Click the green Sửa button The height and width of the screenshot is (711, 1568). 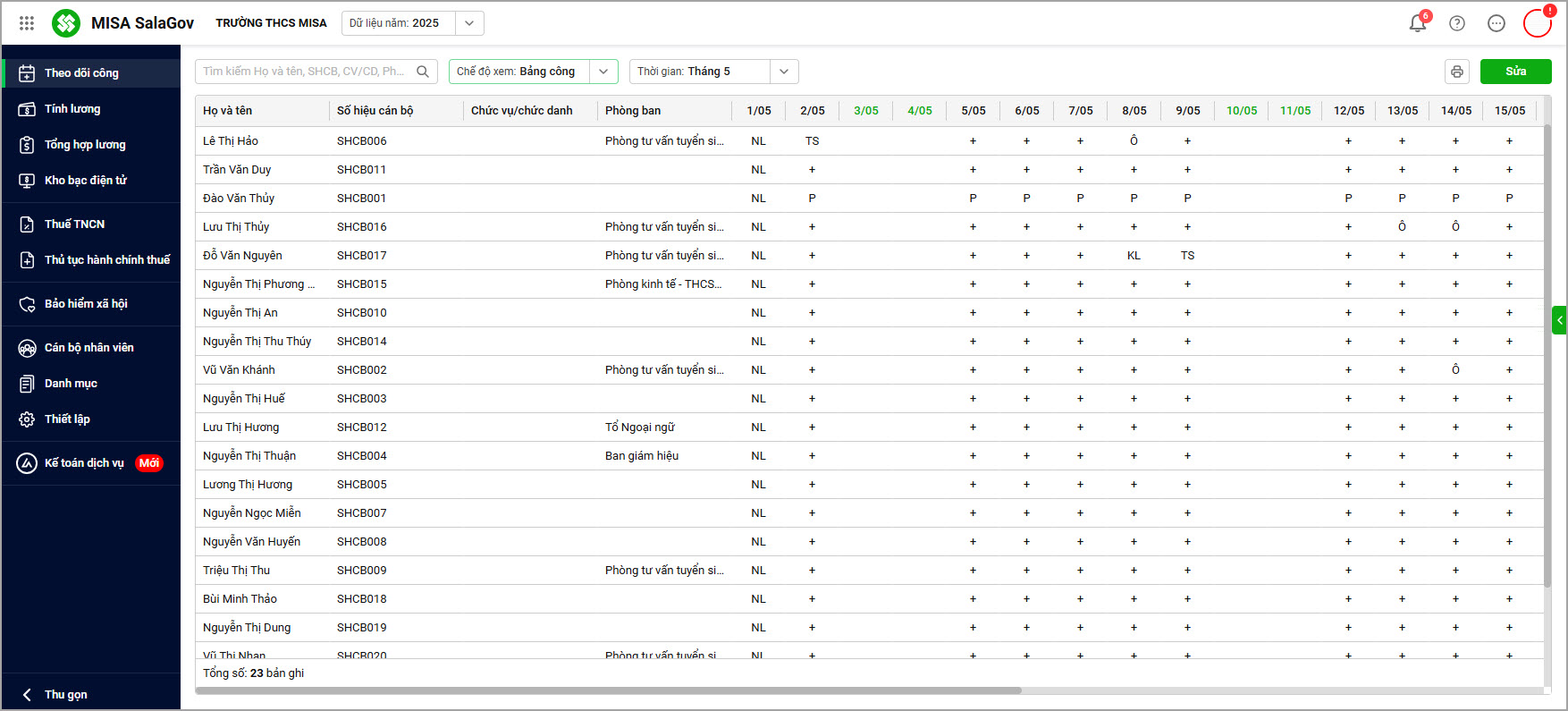1515,72
